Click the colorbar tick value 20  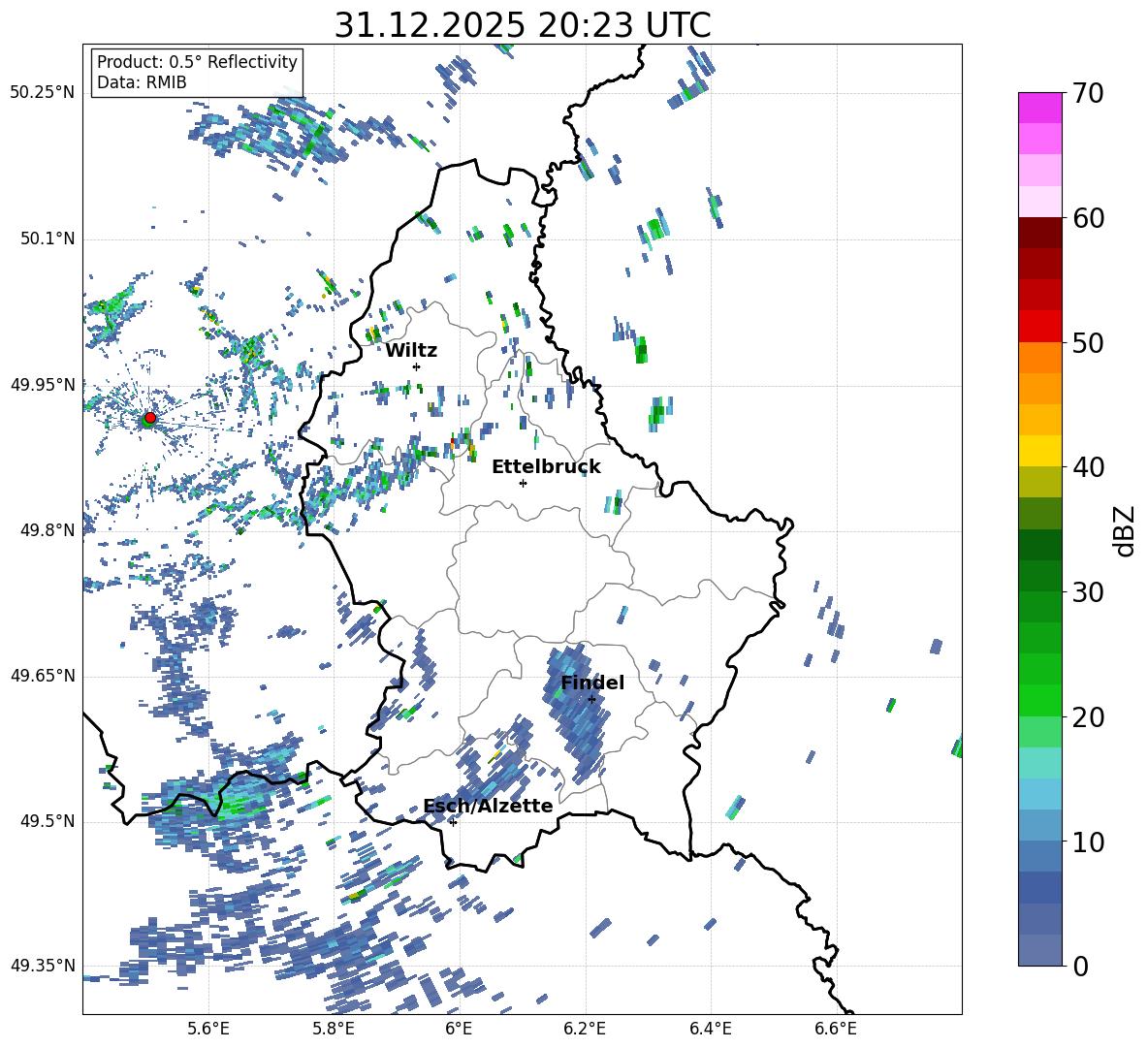point(1089,717)
